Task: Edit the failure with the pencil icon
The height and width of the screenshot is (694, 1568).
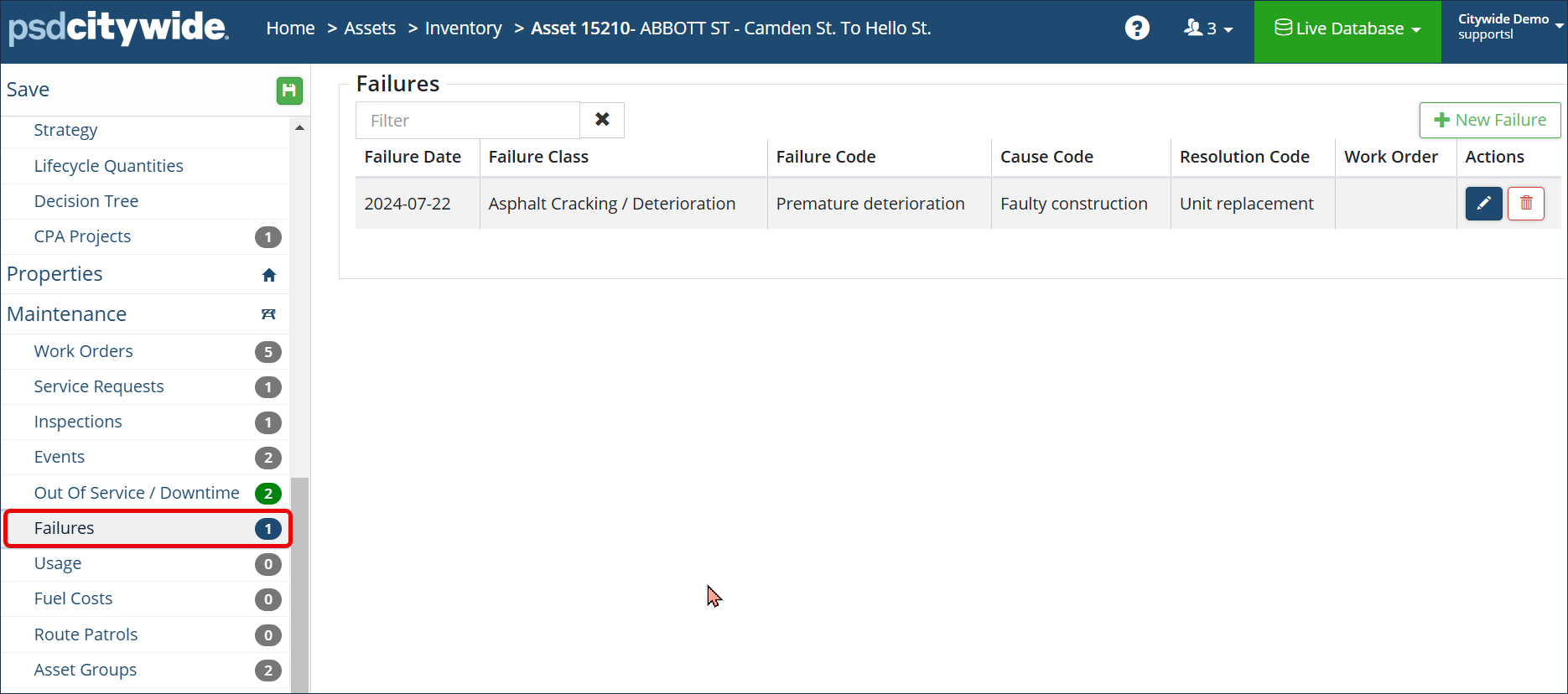Action: coord(1483,204)
